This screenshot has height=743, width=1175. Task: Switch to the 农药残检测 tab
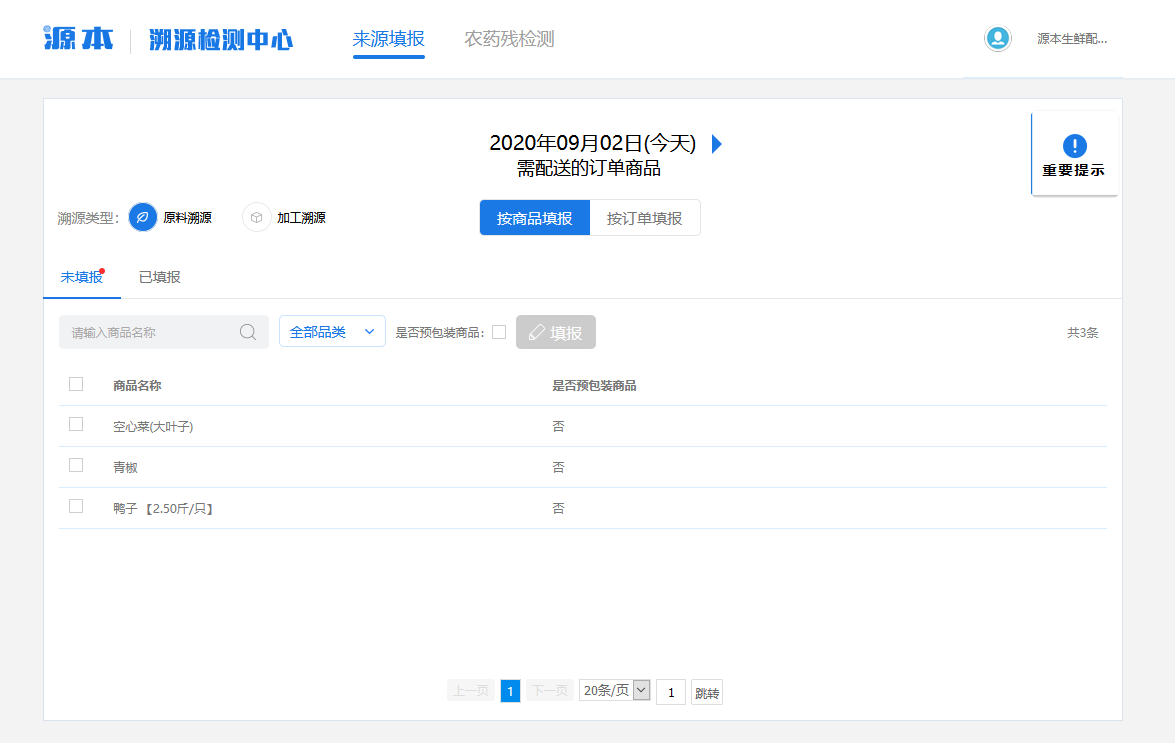coord(507,39)
